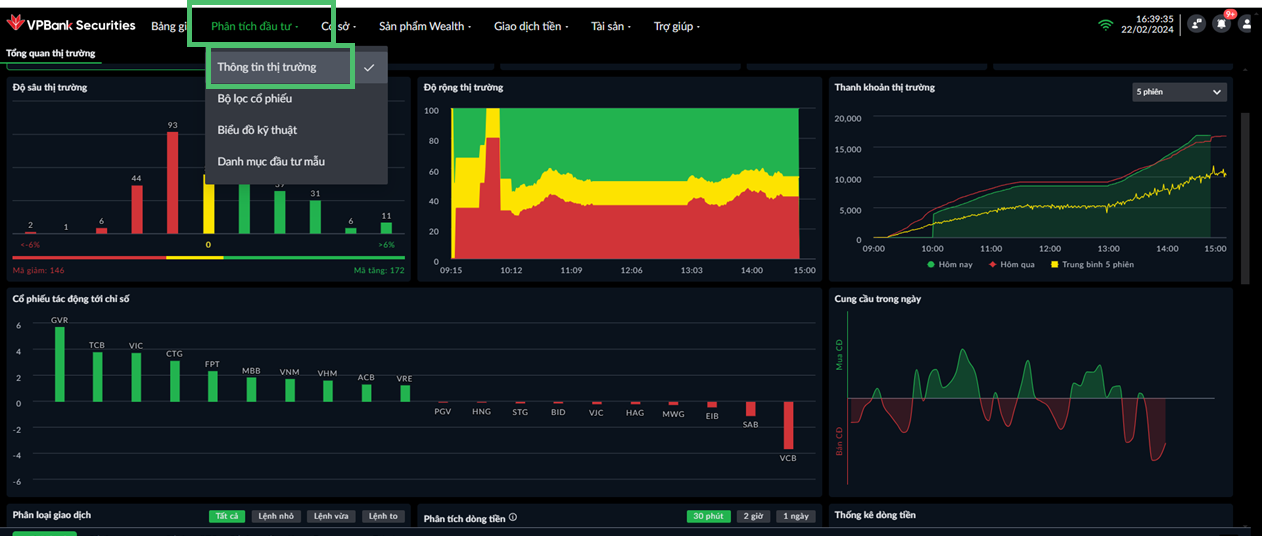Open the notifications bell icon
The image size is (1262, 536).
1220,24
